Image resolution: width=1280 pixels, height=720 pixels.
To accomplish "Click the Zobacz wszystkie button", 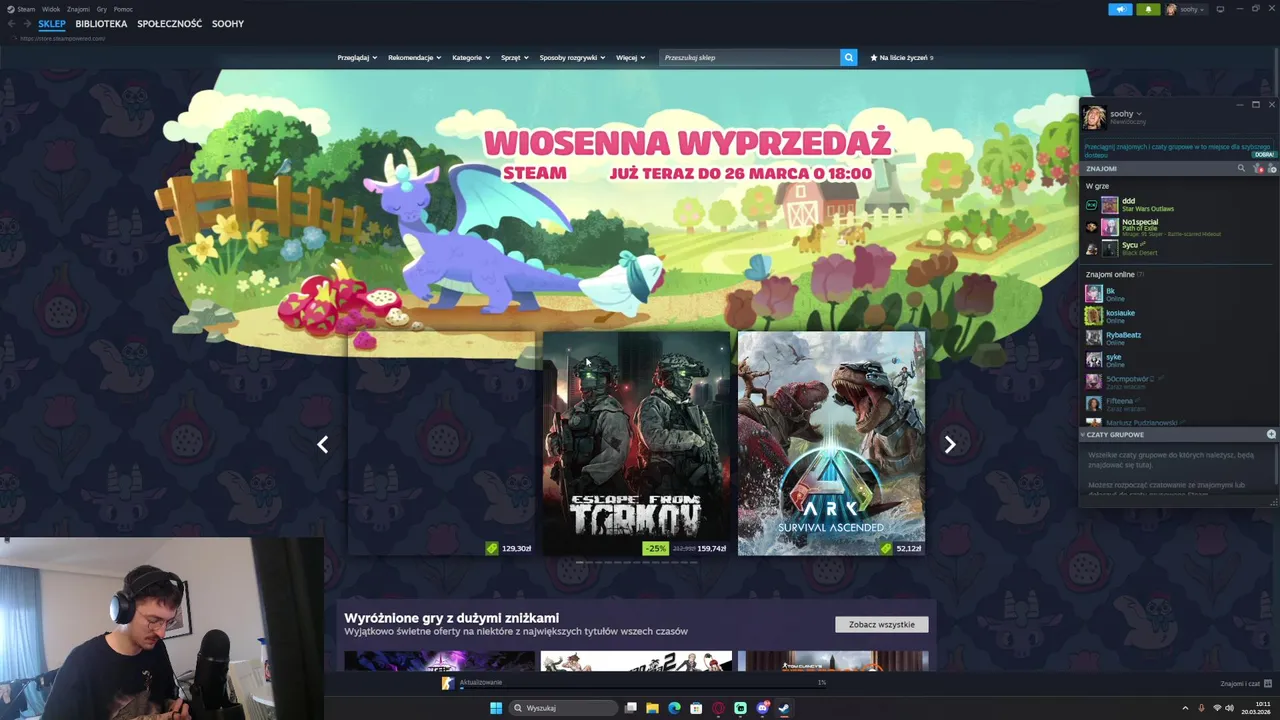I will (882, 624).
